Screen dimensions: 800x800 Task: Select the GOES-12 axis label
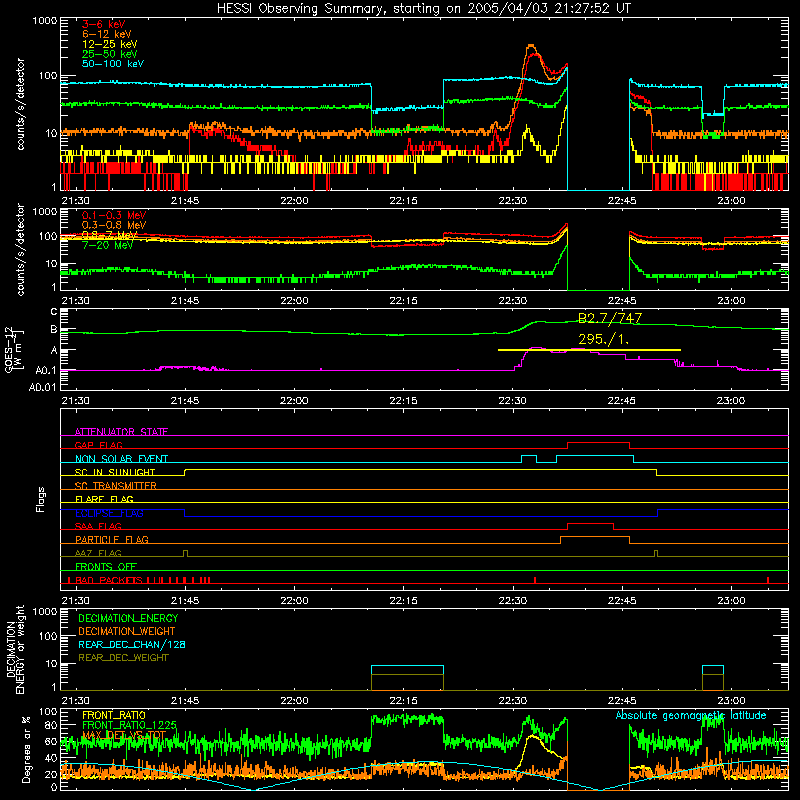point(9,350)
